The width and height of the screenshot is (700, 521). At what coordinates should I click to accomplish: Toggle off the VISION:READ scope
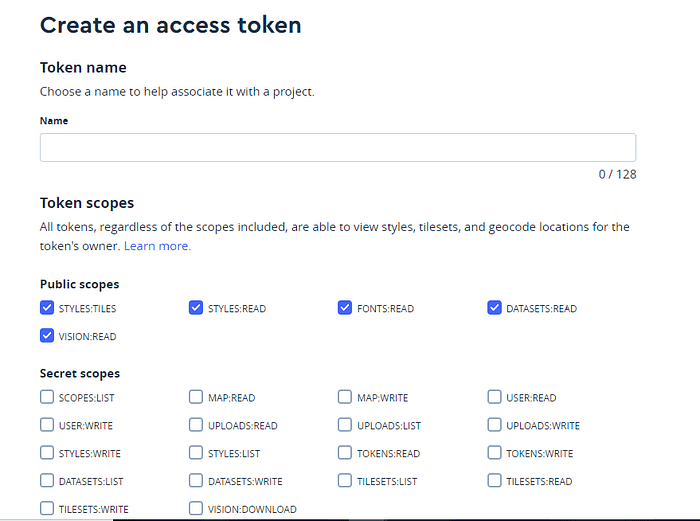pyautogui.click(x=47, y=335)
